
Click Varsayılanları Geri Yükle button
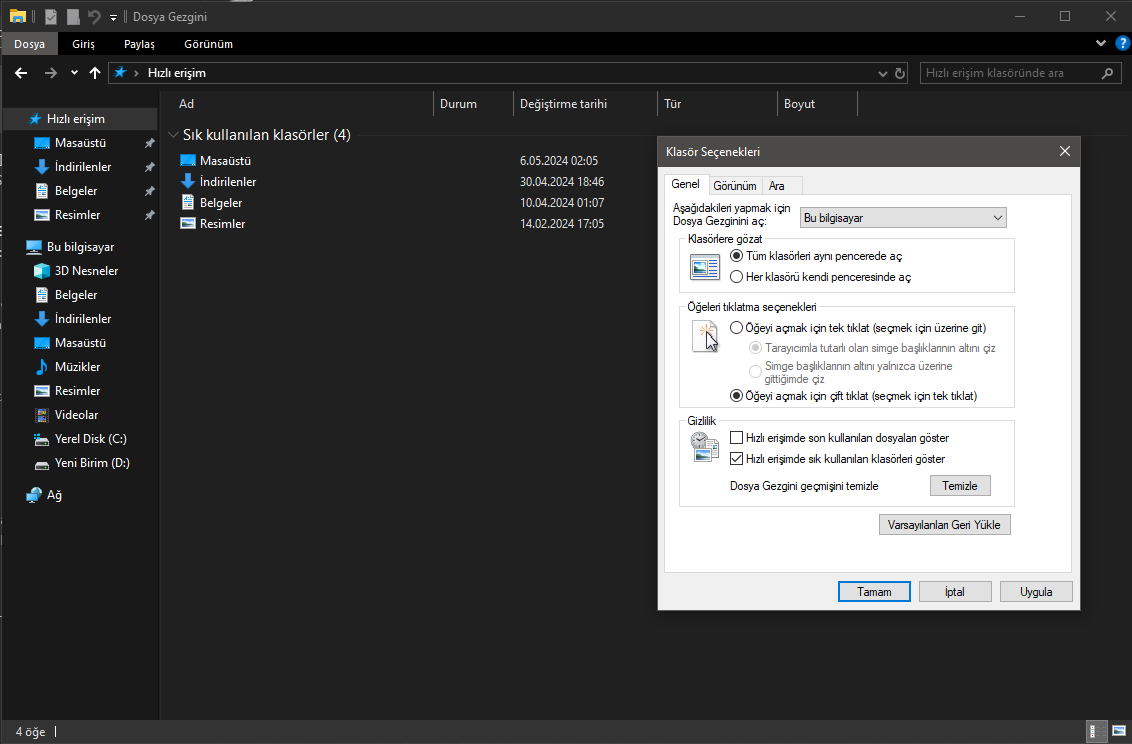pos(944,525)
